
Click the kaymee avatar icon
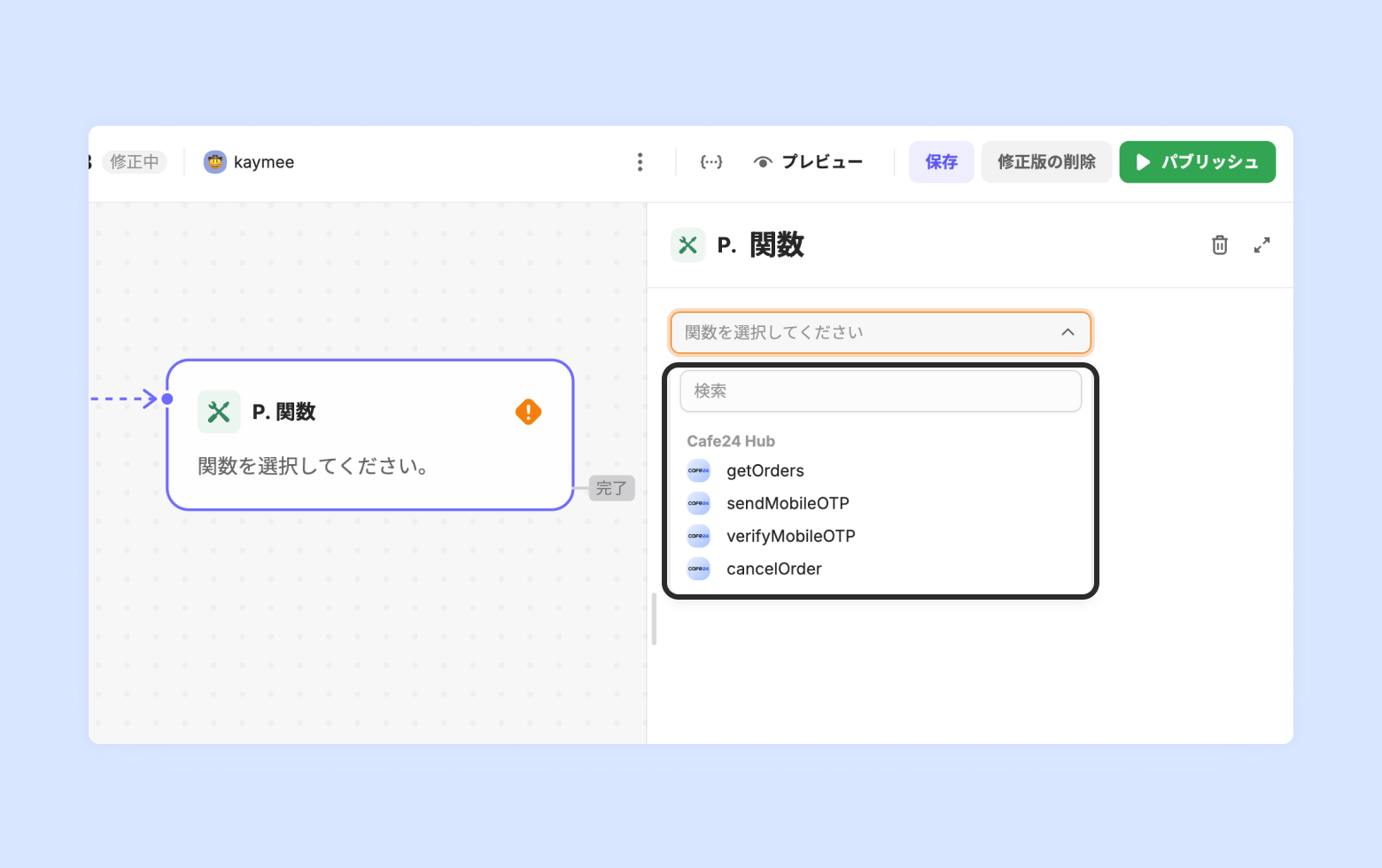214,162
